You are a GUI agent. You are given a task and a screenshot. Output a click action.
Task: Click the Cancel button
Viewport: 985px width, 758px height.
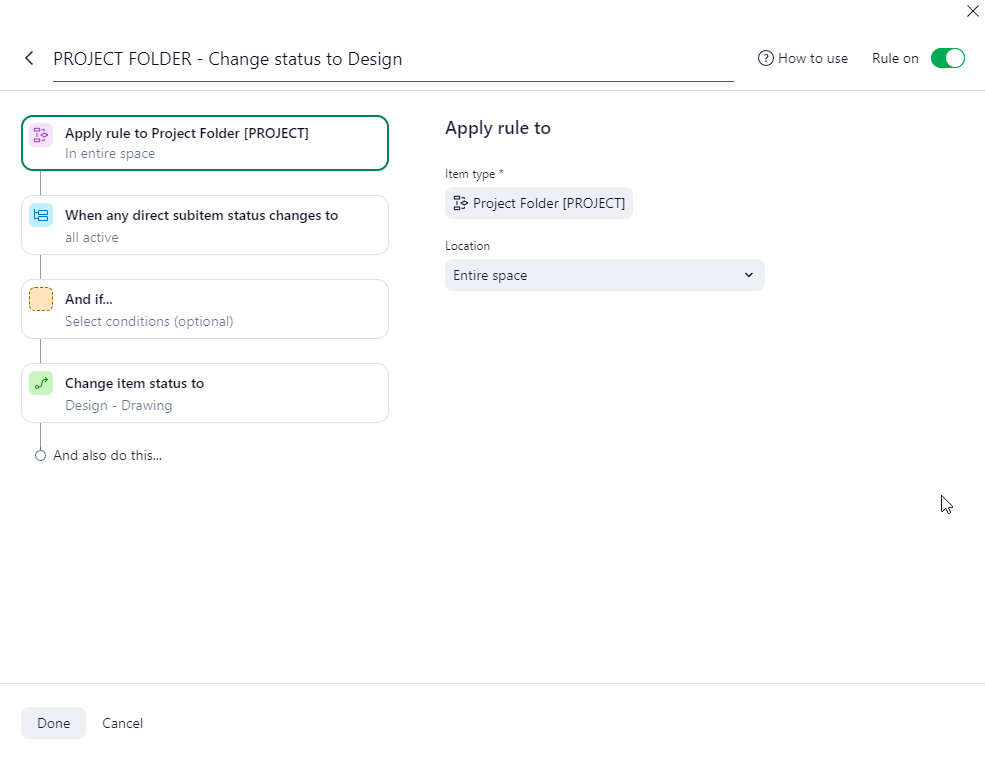point(123,723)
